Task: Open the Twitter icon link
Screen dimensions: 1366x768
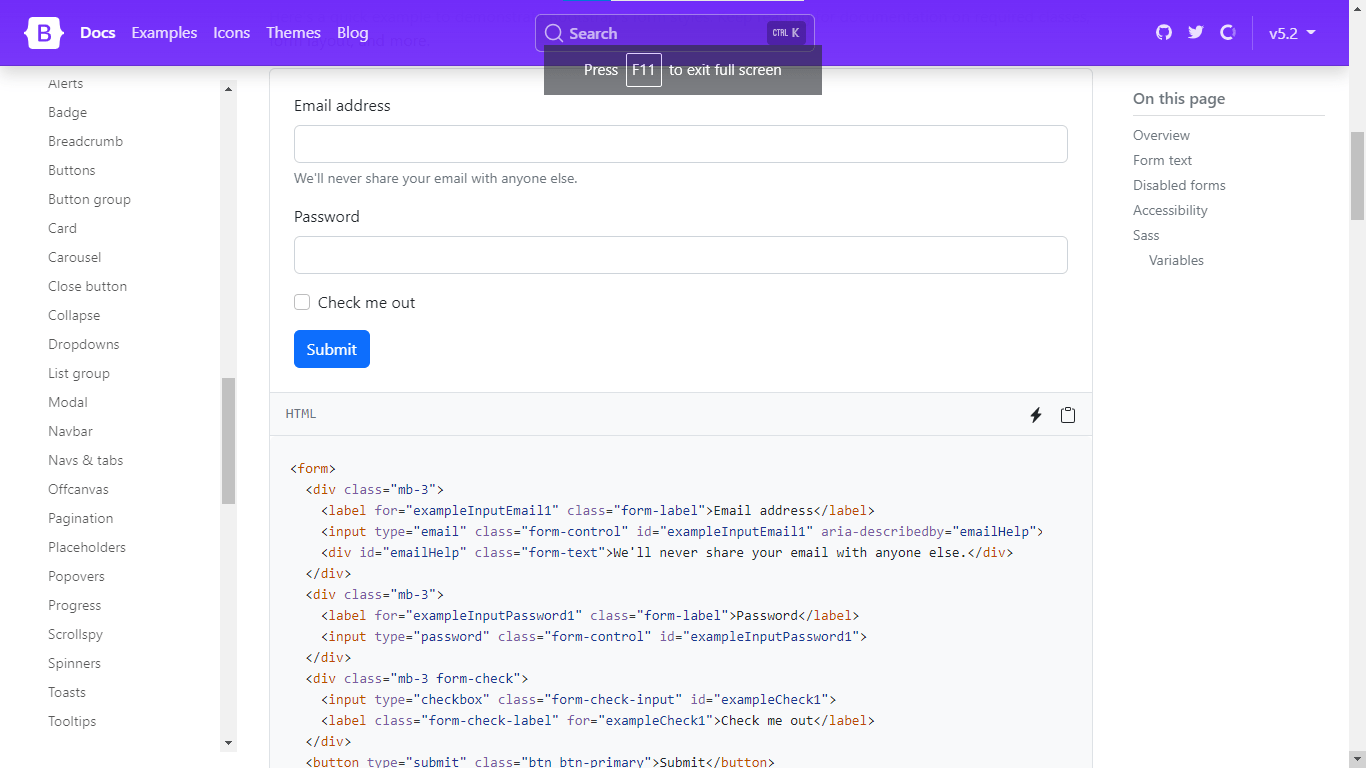Action: tap(1195, 33)
